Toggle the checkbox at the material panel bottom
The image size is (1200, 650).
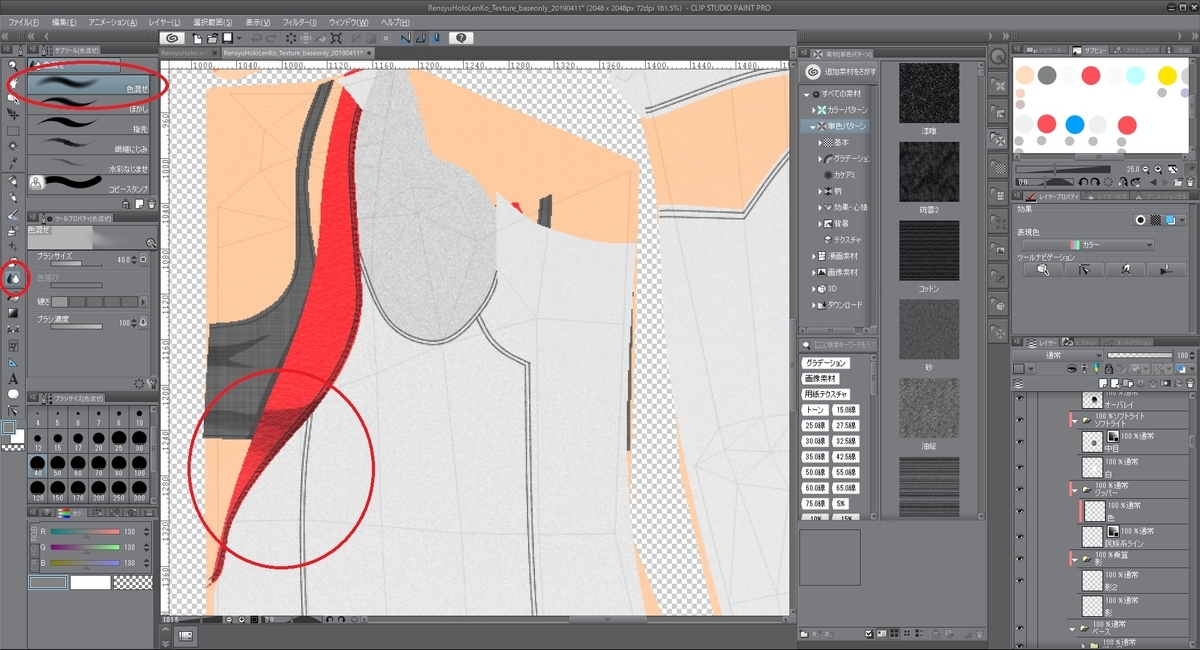pos(868,634)
